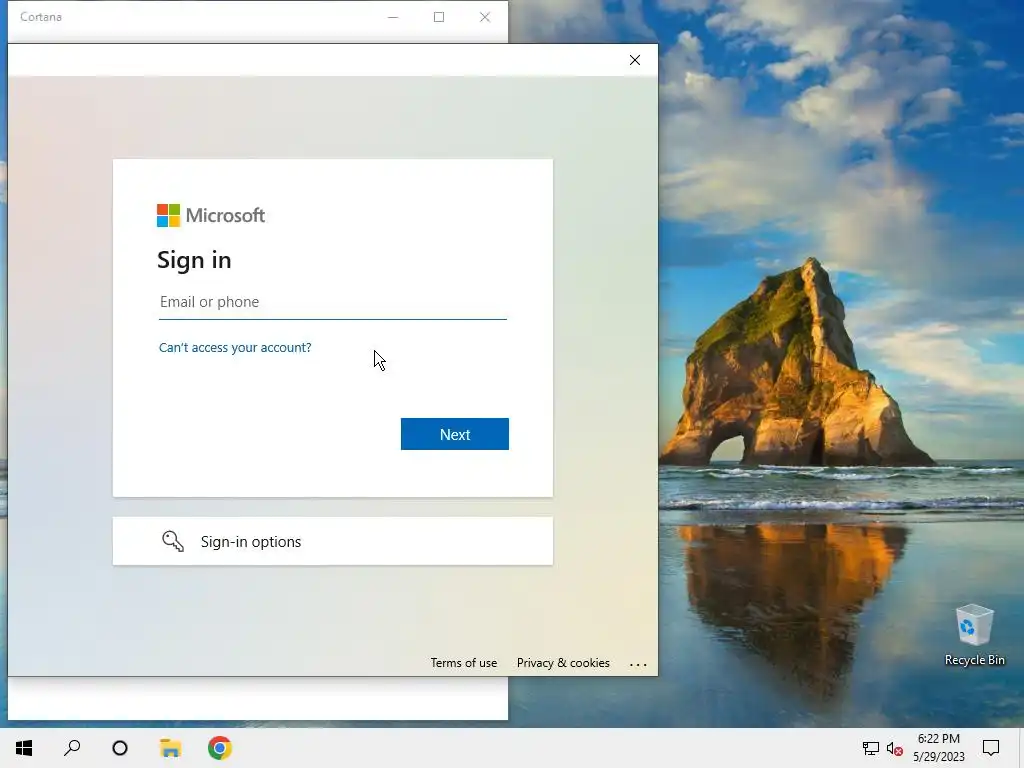
Task: Click the Next button
Action: (455, 434)
